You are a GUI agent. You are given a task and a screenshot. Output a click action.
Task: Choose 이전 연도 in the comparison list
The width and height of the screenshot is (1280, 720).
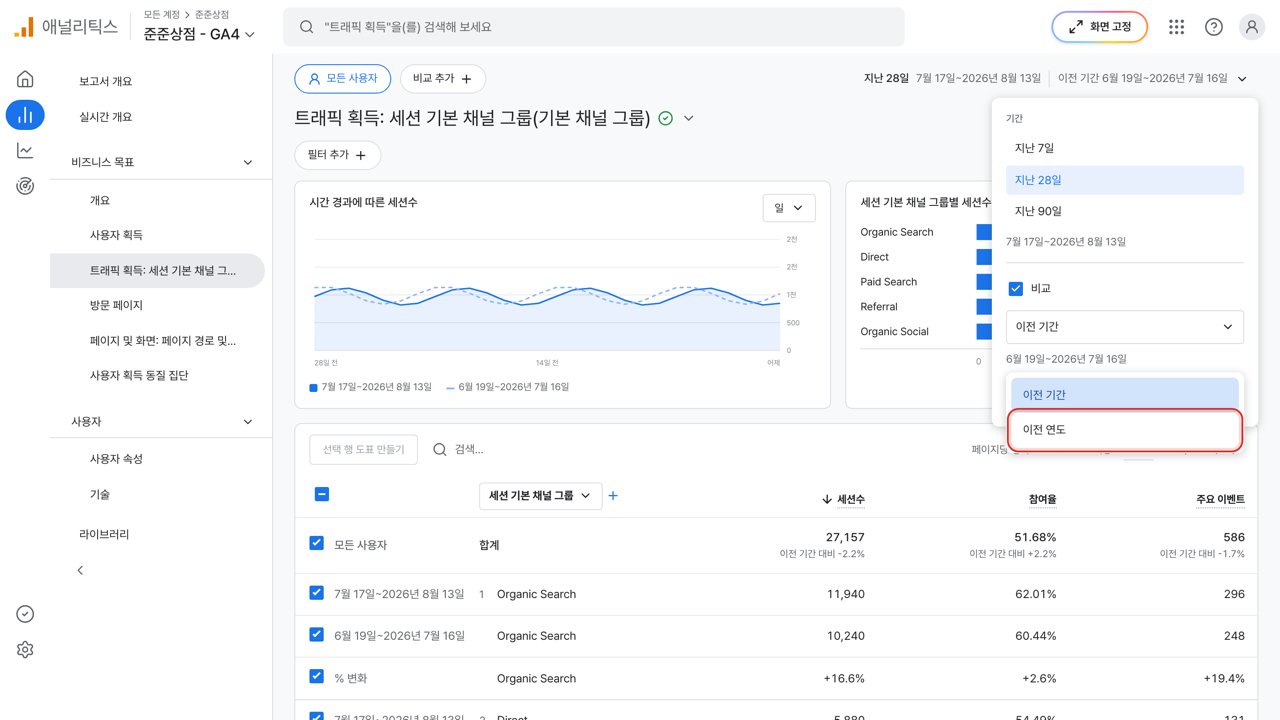click(x=1125, y=430)
